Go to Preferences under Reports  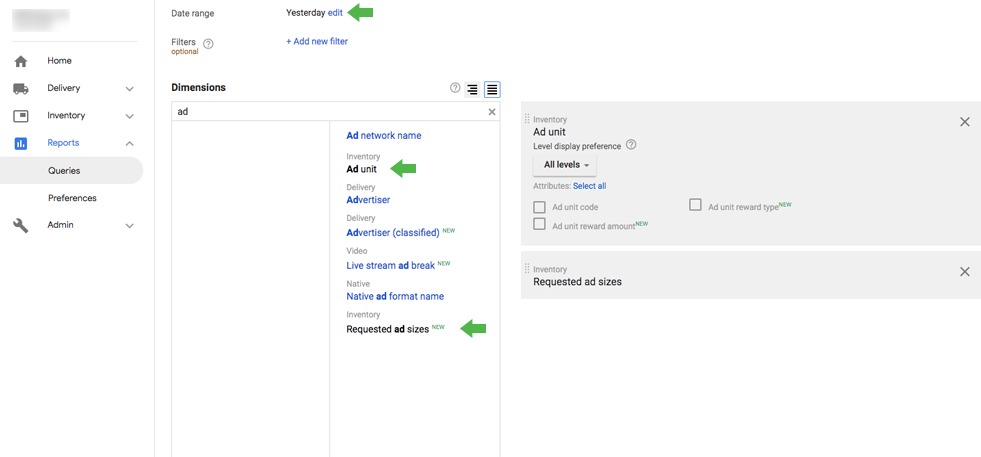pyautogui.click(x=72, y=198)
